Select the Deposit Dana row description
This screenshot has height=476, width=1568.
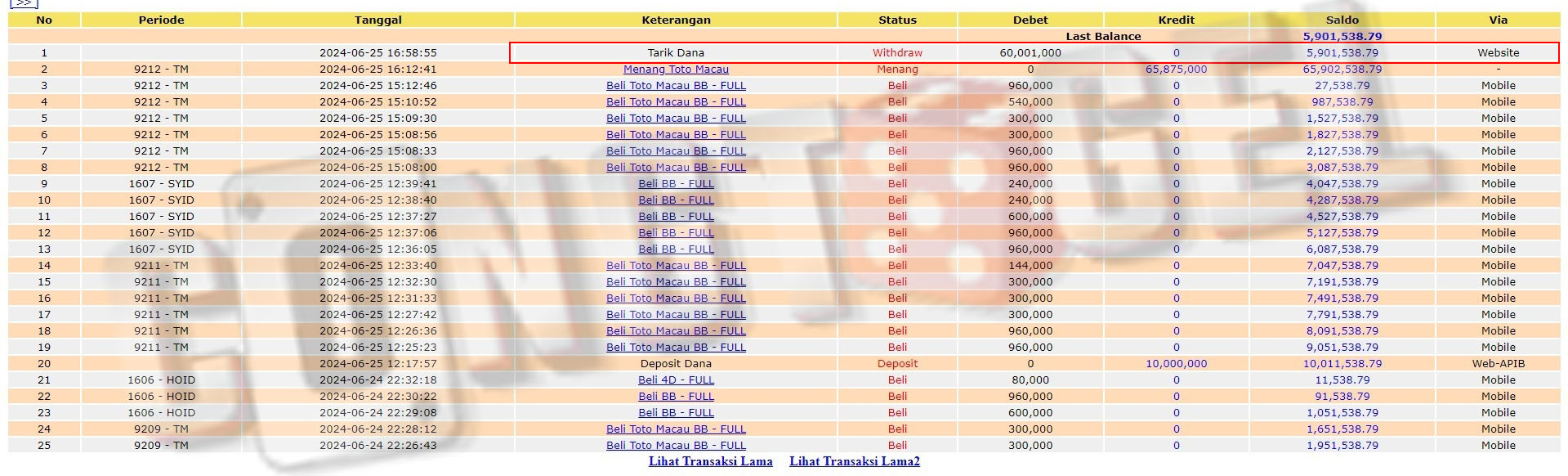coord(676,364)
